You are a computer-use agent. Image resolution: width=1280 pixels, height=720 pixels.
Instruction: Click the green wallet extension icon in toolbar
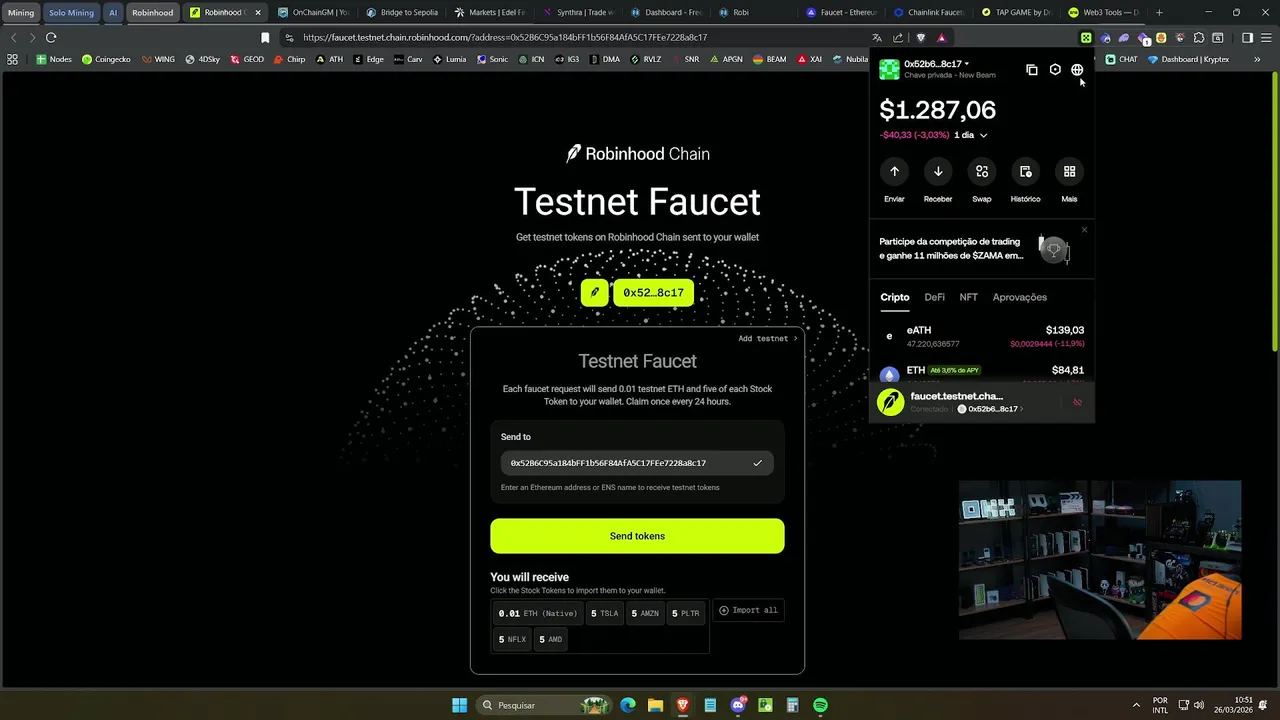[x=1086, y=38]
